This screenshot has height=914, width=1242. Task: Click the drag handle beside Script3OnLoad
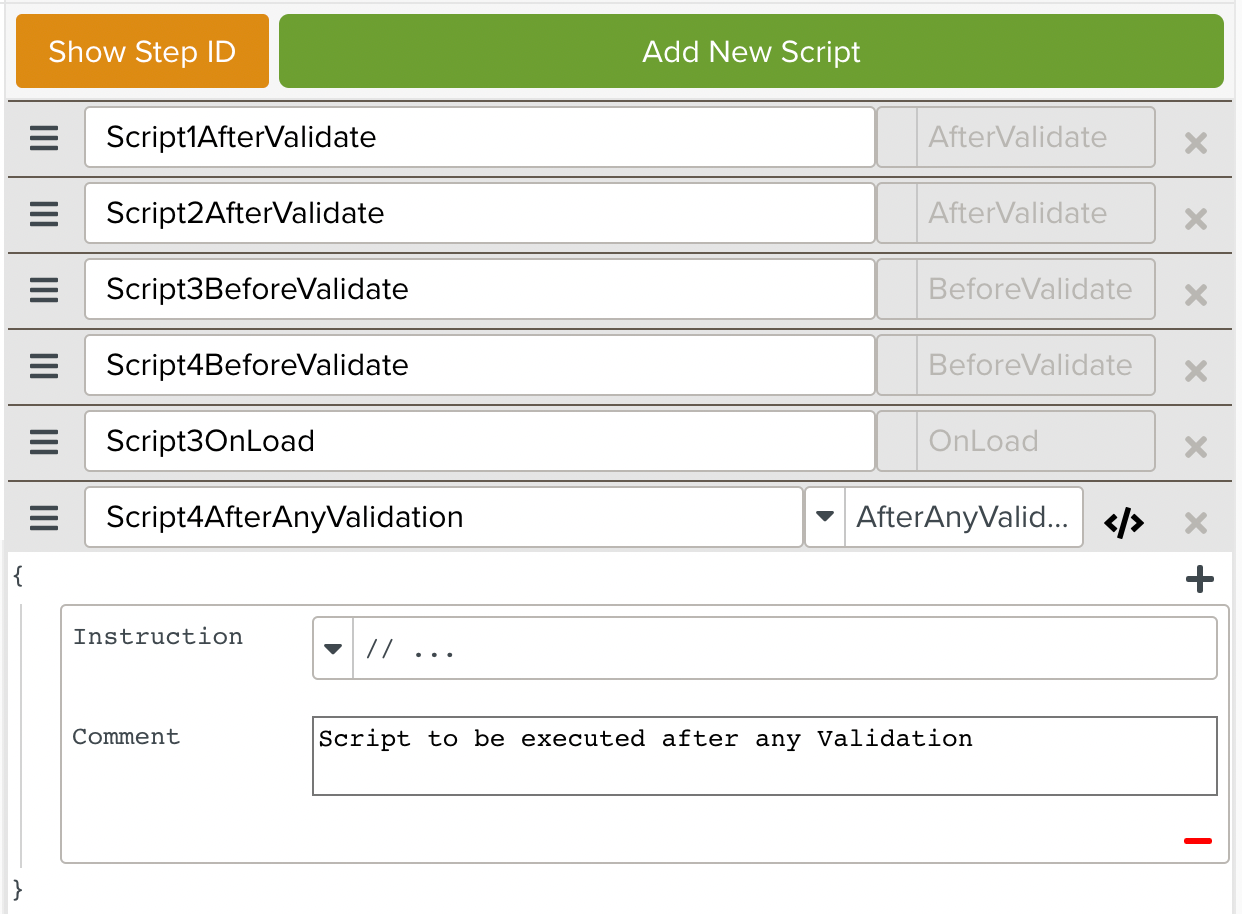tap(44, 443)
